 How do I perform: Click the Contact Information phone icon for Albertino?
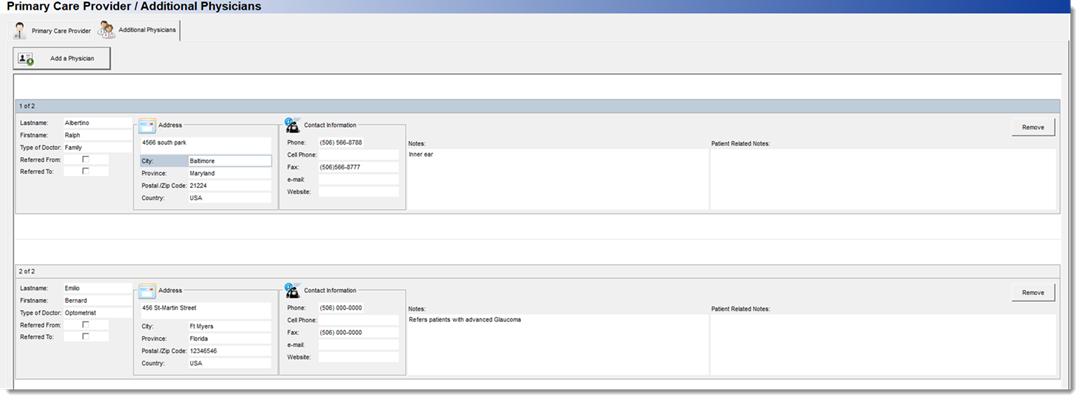point(292,125)
